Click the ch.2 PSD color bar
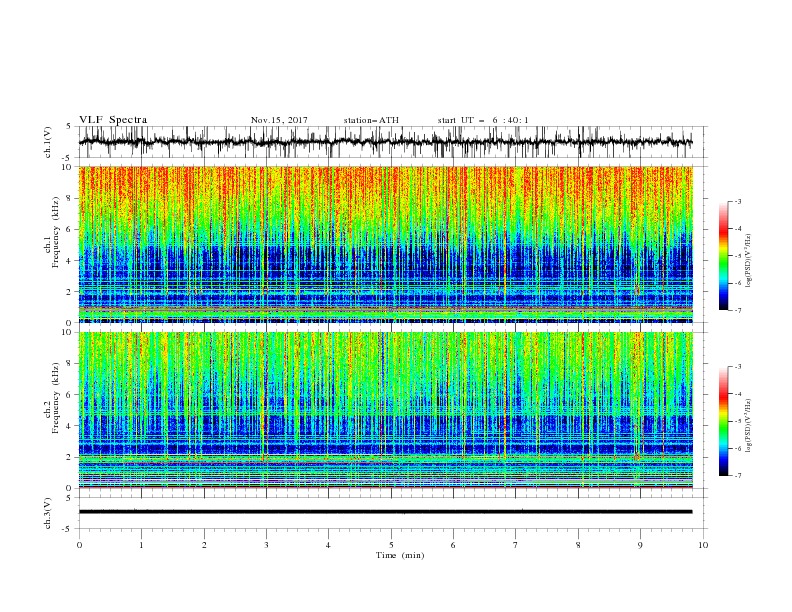Image resolution: width=792 pixels, height=612 pixels. [723, 421]
